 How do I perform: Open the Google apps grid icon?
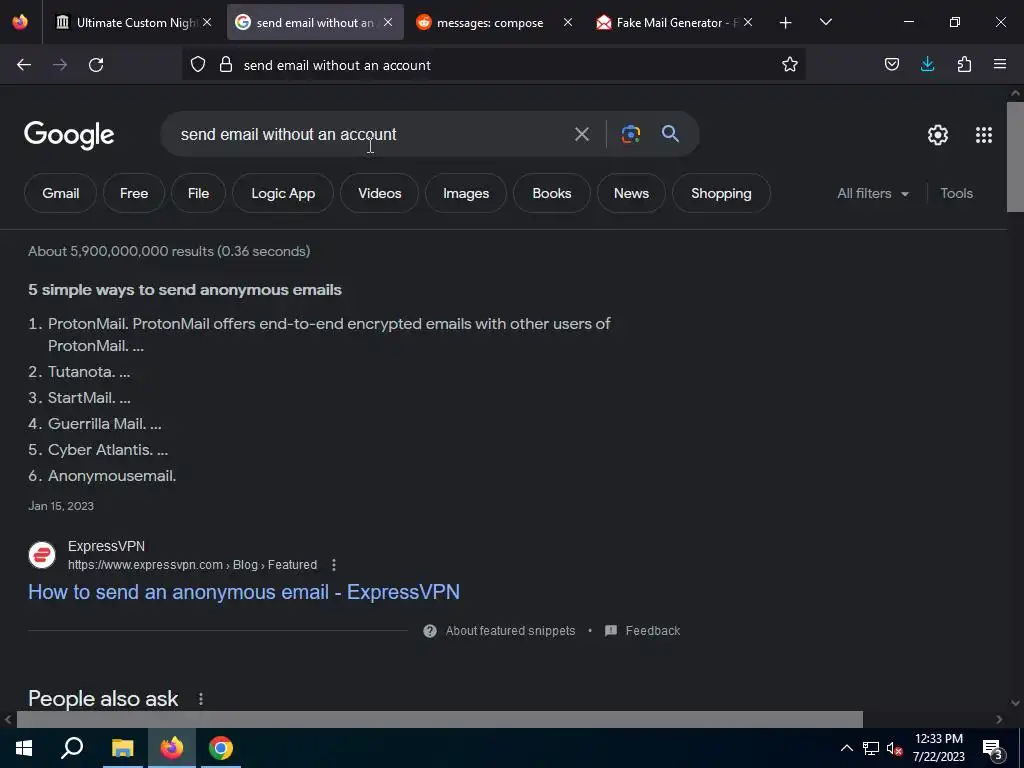coord(984,135)
